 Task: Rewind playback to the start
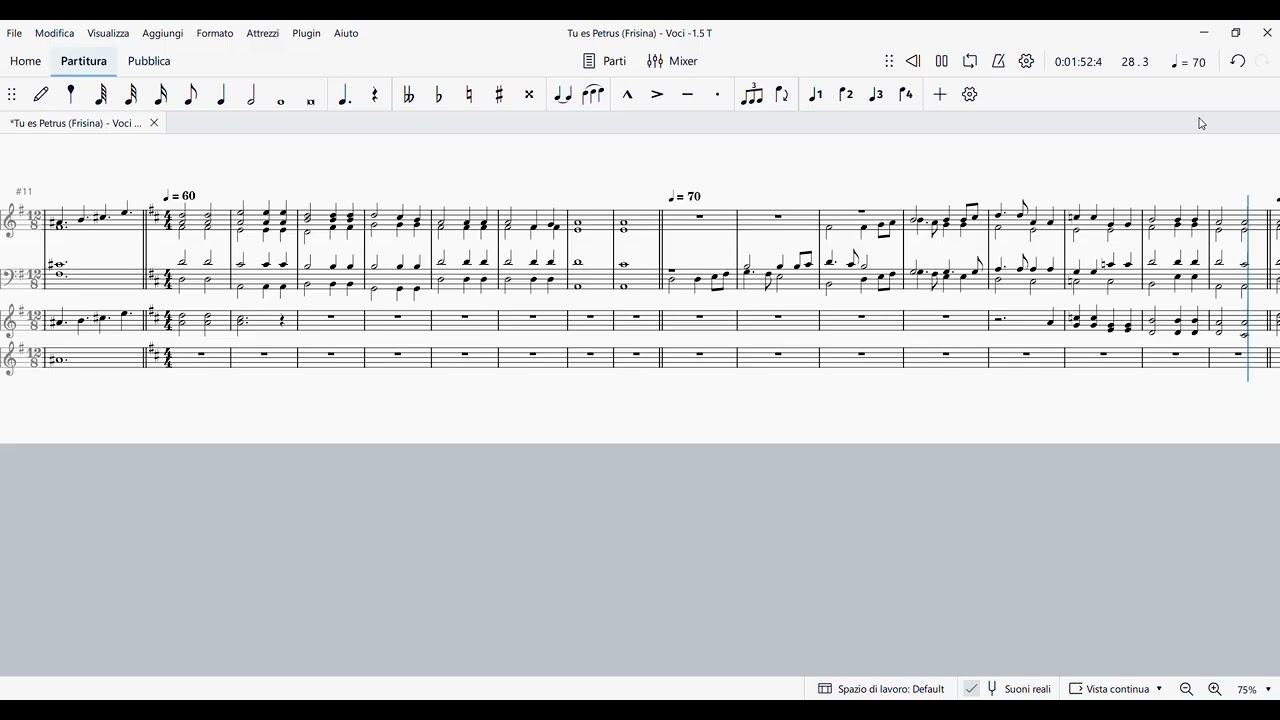tap(913, 61)
